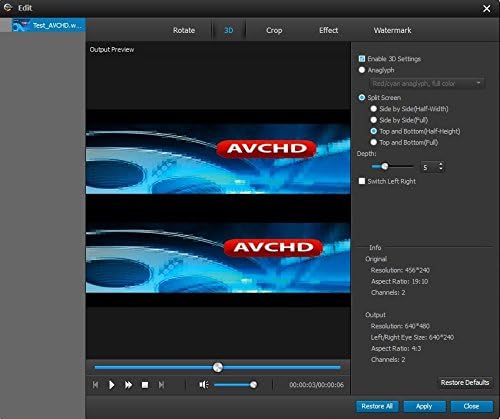Increase Depth value with up arrow
The height and width of the screenshot is (419, 500).
(441, 164)
